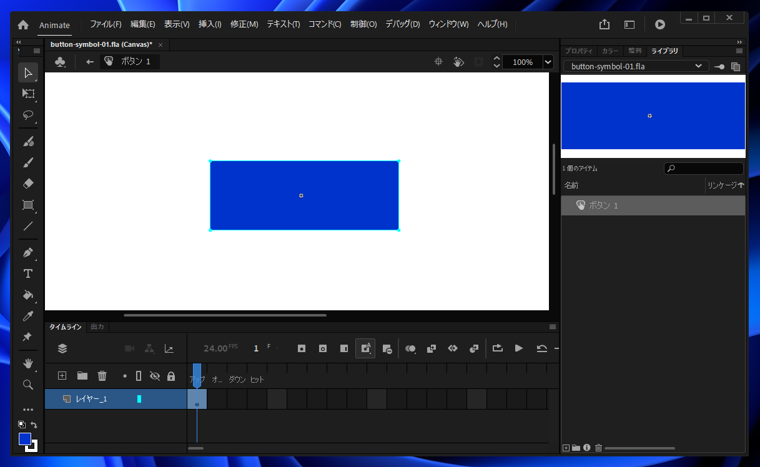Open the Workspace switcher icon
Image resolution: width=760 pixels, height=467 pixels.
(629, 24)
